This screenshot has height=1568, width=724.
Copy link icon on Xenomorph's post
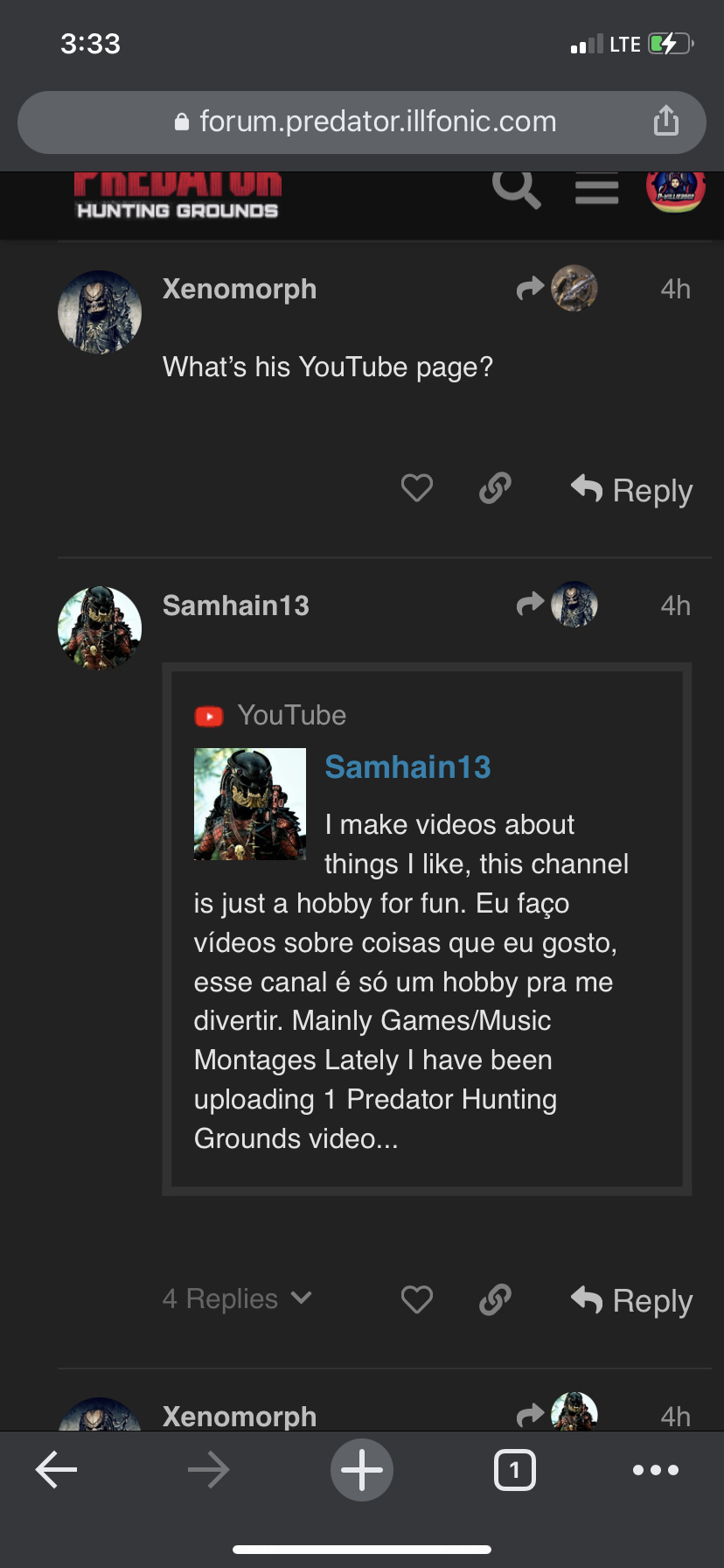(x=495, y=488)
